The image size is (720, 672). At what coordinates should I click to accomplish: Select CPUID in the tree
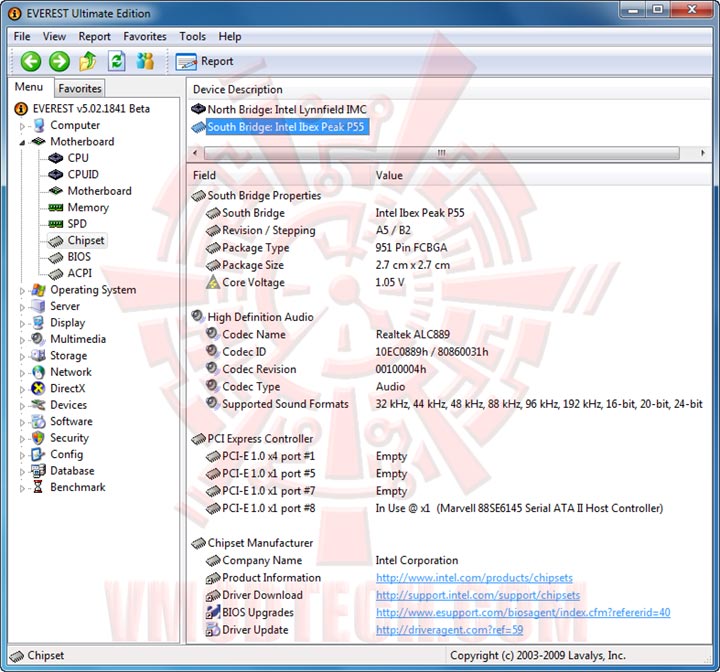83,175
